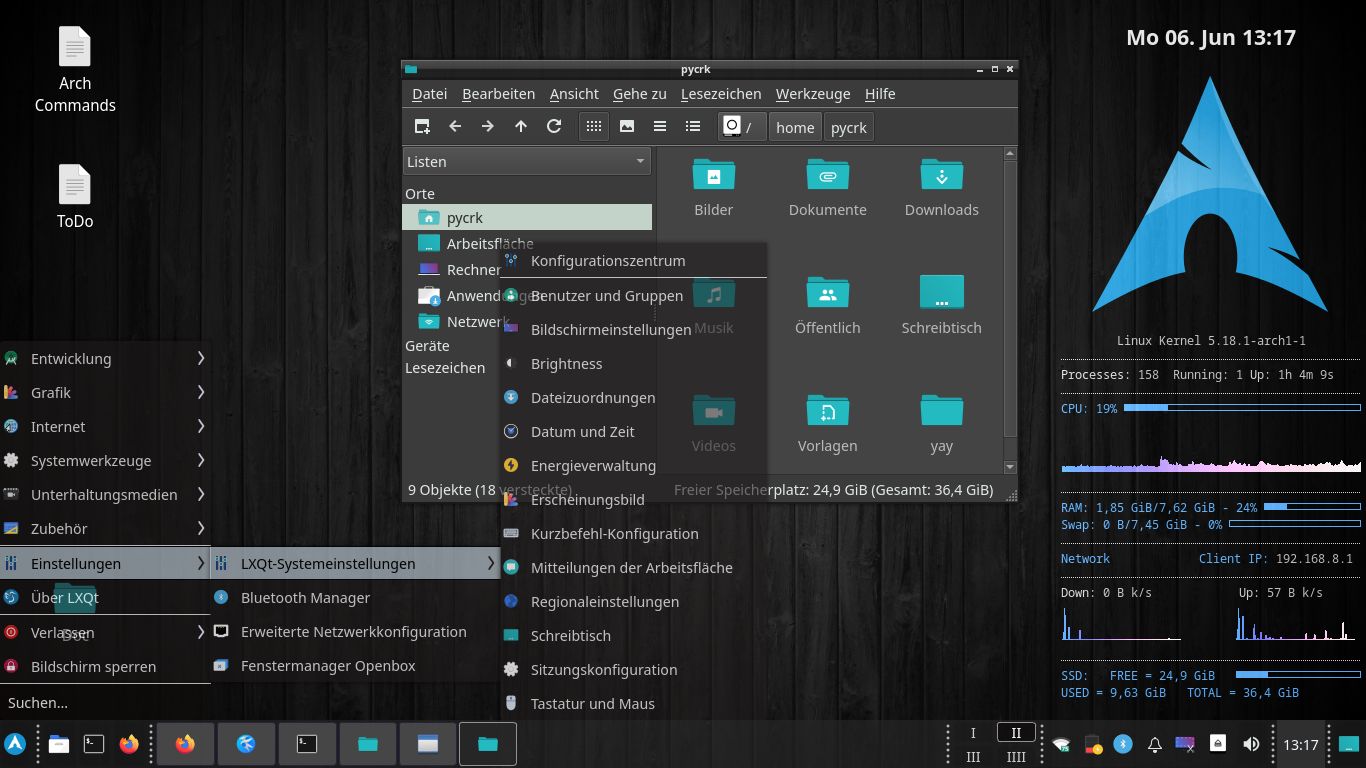The width and height of the screenshot is (1366, 768).
Task: Open the volume tray icon
Action: (x=1250, y=744)
